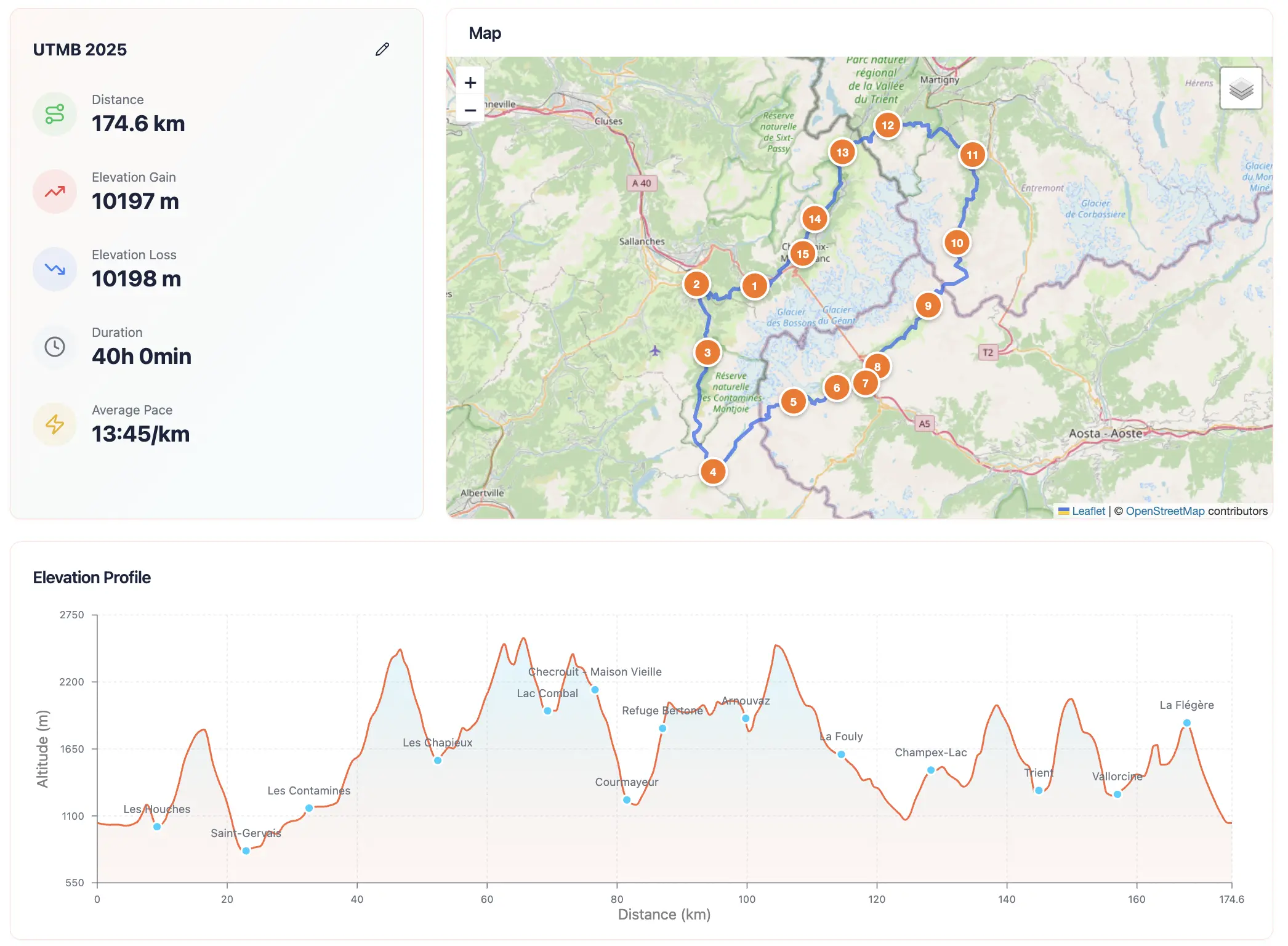The image size is (1288, 946).
Task: Select waypoint marker 4 on map
Action: 713,472
